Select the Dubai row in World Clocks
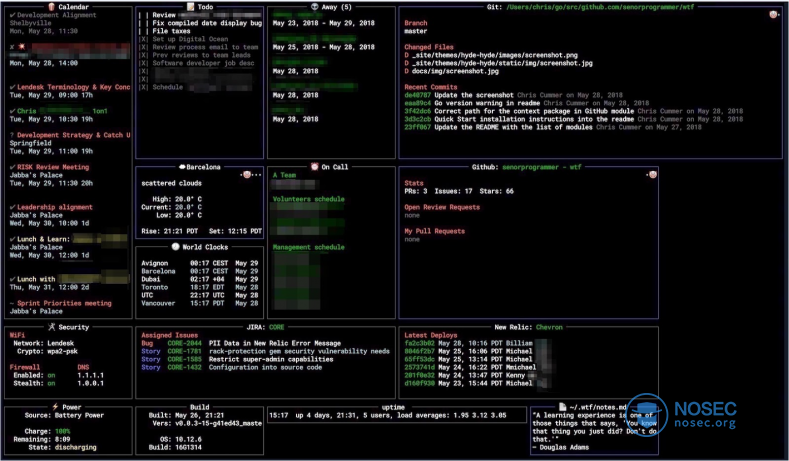Viewport: 789px width, 461px height. (200, 279)
